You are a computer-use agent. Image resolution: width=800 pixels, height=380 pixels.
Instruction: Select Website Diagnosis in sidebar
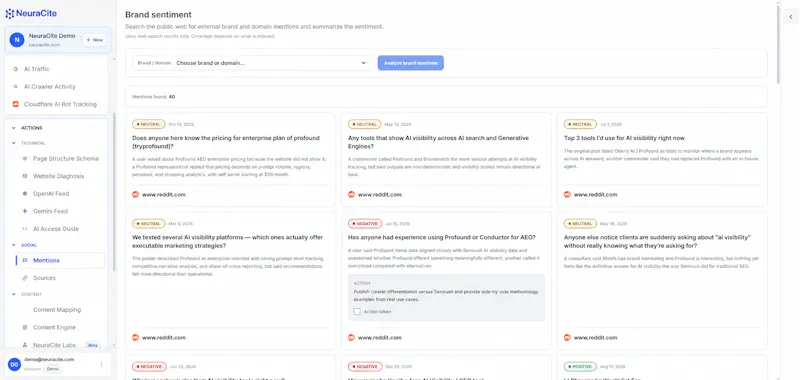(60, 176)
